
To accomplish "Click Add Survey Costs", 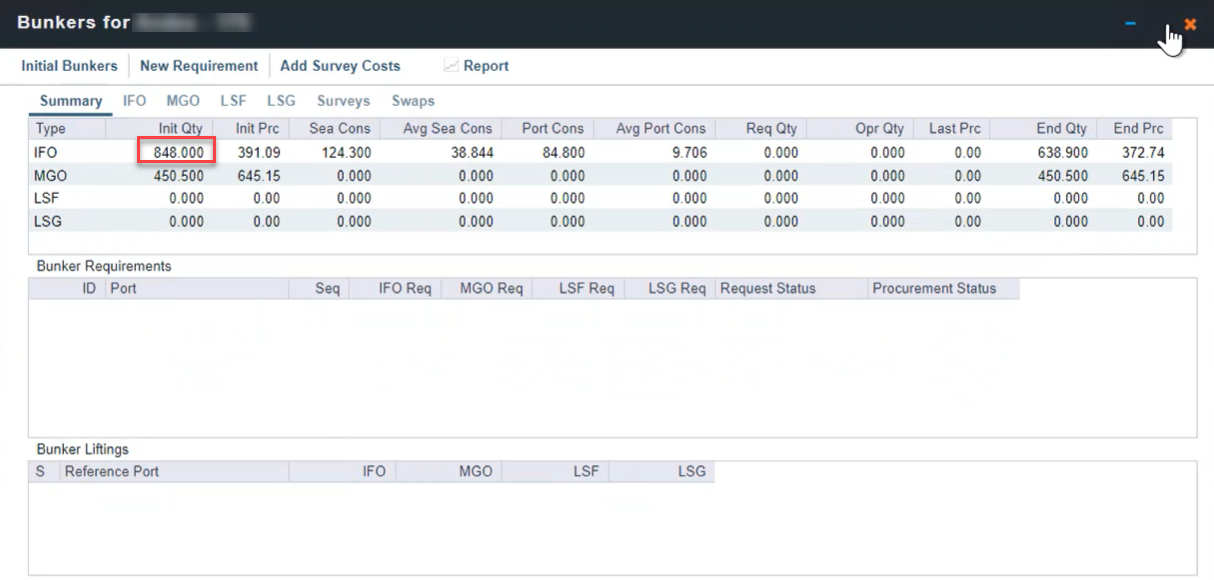I will click(340, 66).
